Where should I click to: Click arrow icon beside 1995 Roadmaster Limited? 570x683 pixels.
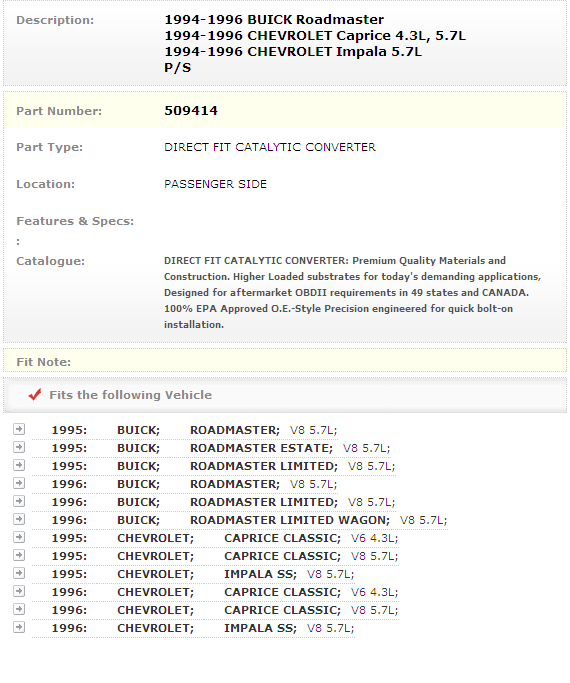pyautogui.click(x=19, y=465)
